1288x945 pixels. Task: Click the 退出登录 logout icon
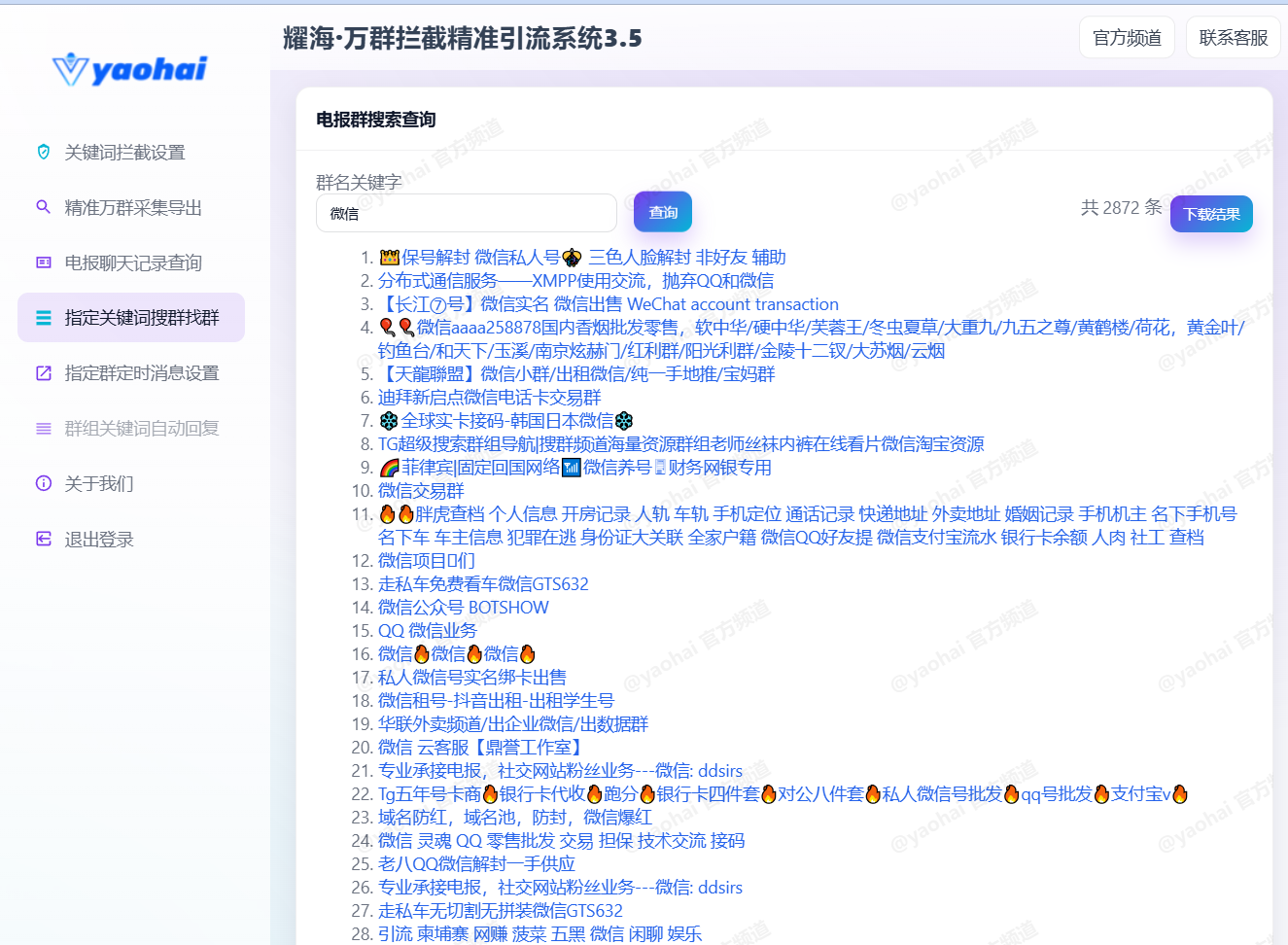point(43,539)
